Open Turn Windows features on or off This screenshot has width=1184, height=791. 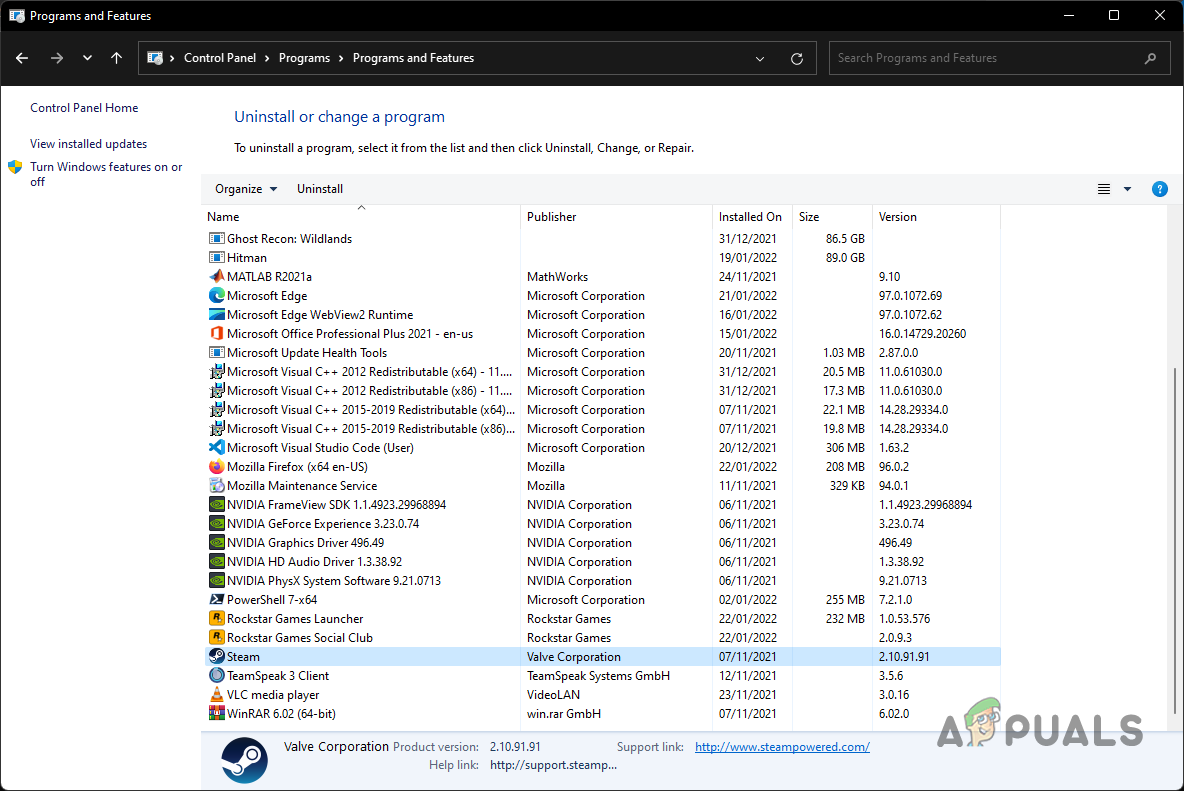coord(106,174)
